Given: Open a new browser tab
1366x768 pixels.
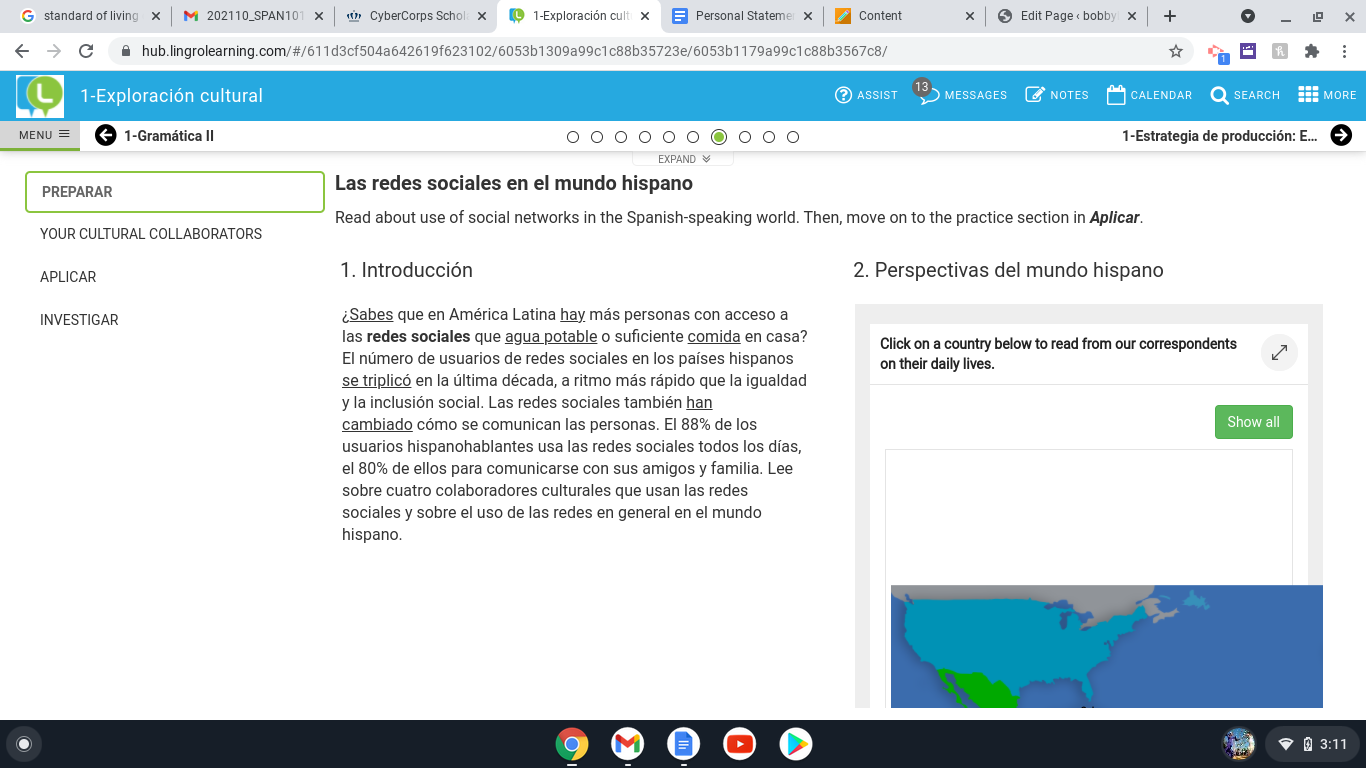Looking at the screenshot, I should coord(1170,16).
